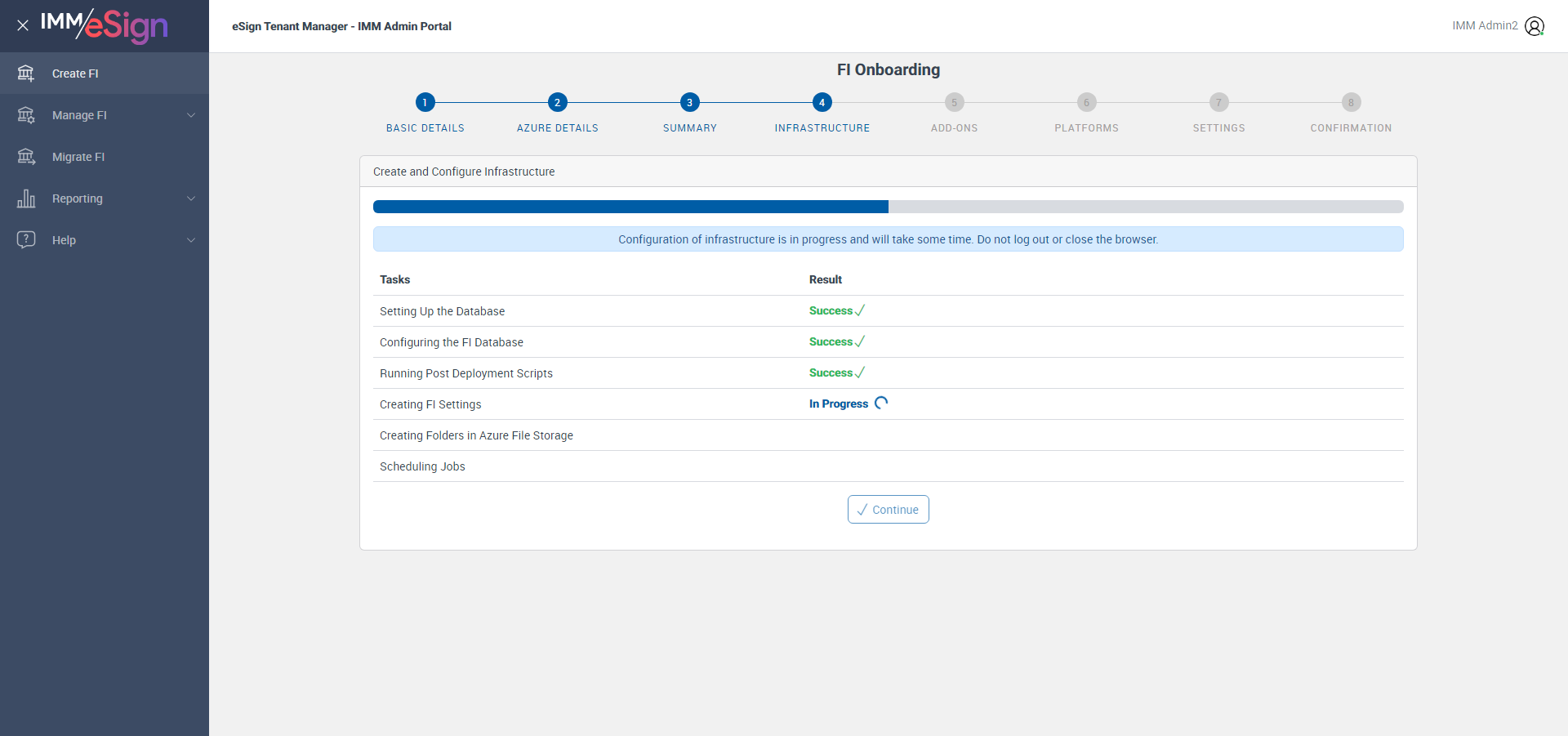Viewport: 1568px width, 736px height.
Task: Select the CONFIRMATION step label
Action: 1351,128
